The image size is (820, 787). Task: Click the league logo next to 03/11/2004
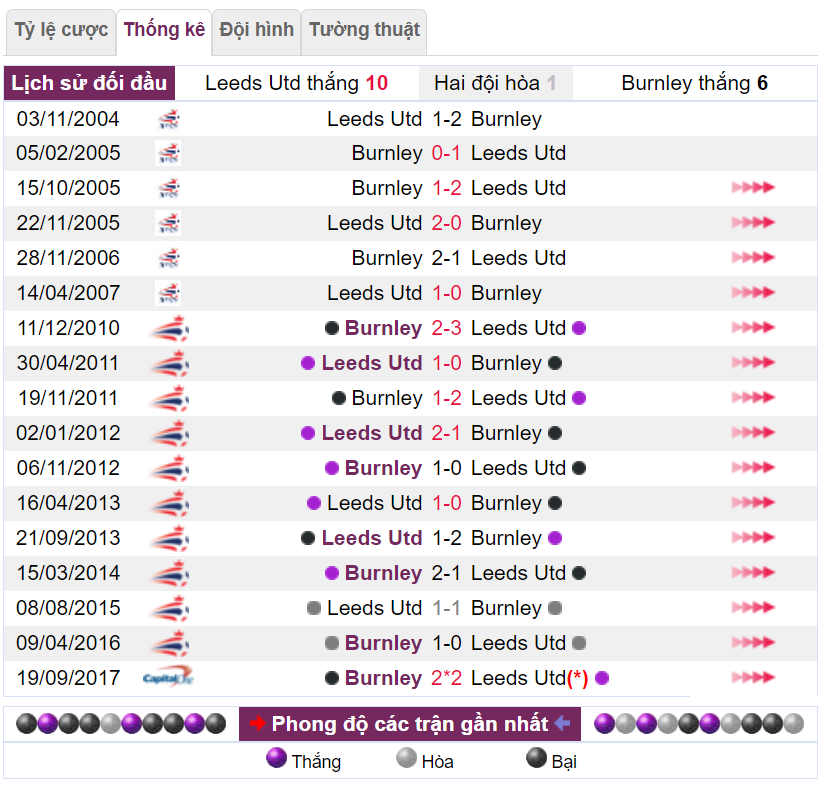click(x=168, y=119)
